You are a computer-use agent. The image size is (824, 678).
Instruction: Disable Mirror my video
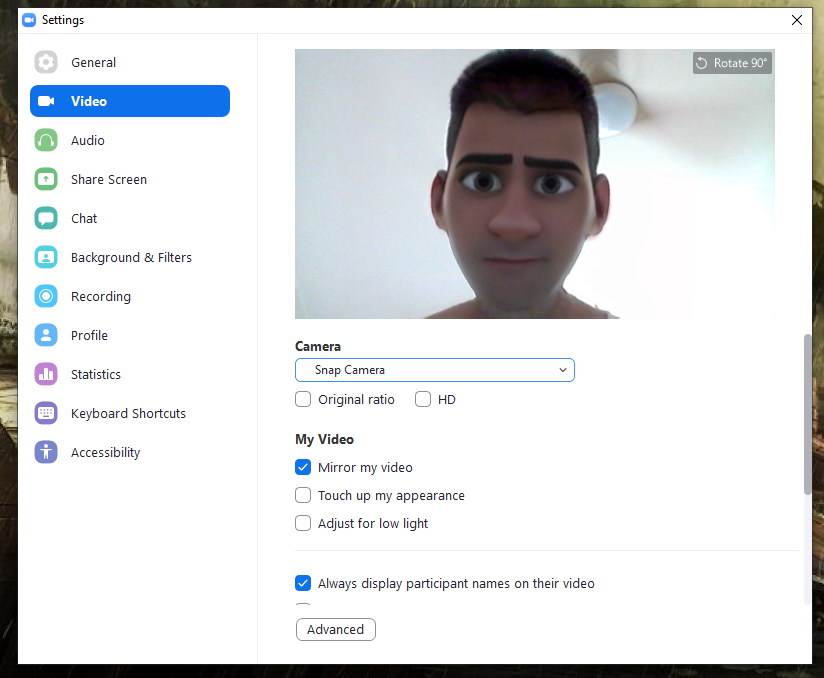click(303, 467)
